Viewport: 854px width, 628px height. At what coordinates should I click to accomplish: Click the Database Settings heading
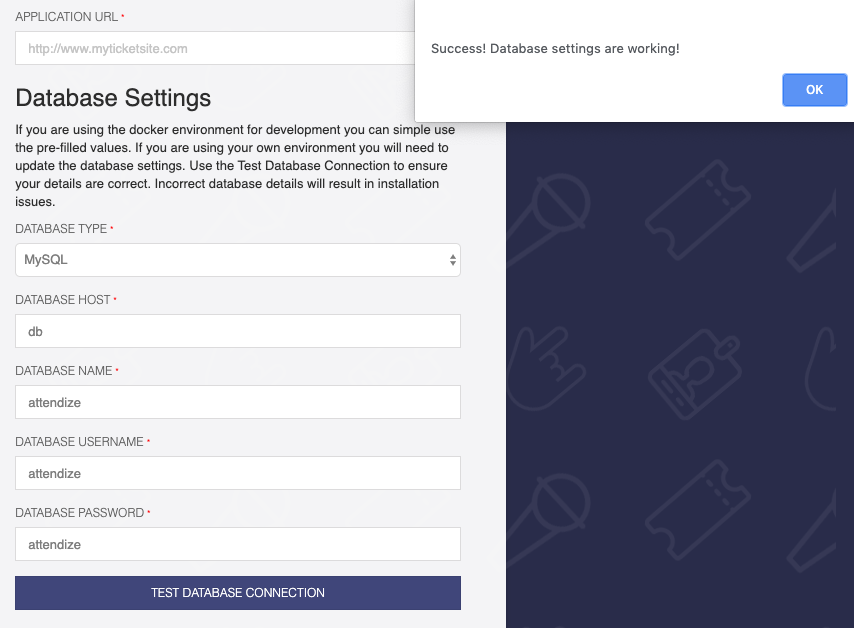tap(113, 98)
